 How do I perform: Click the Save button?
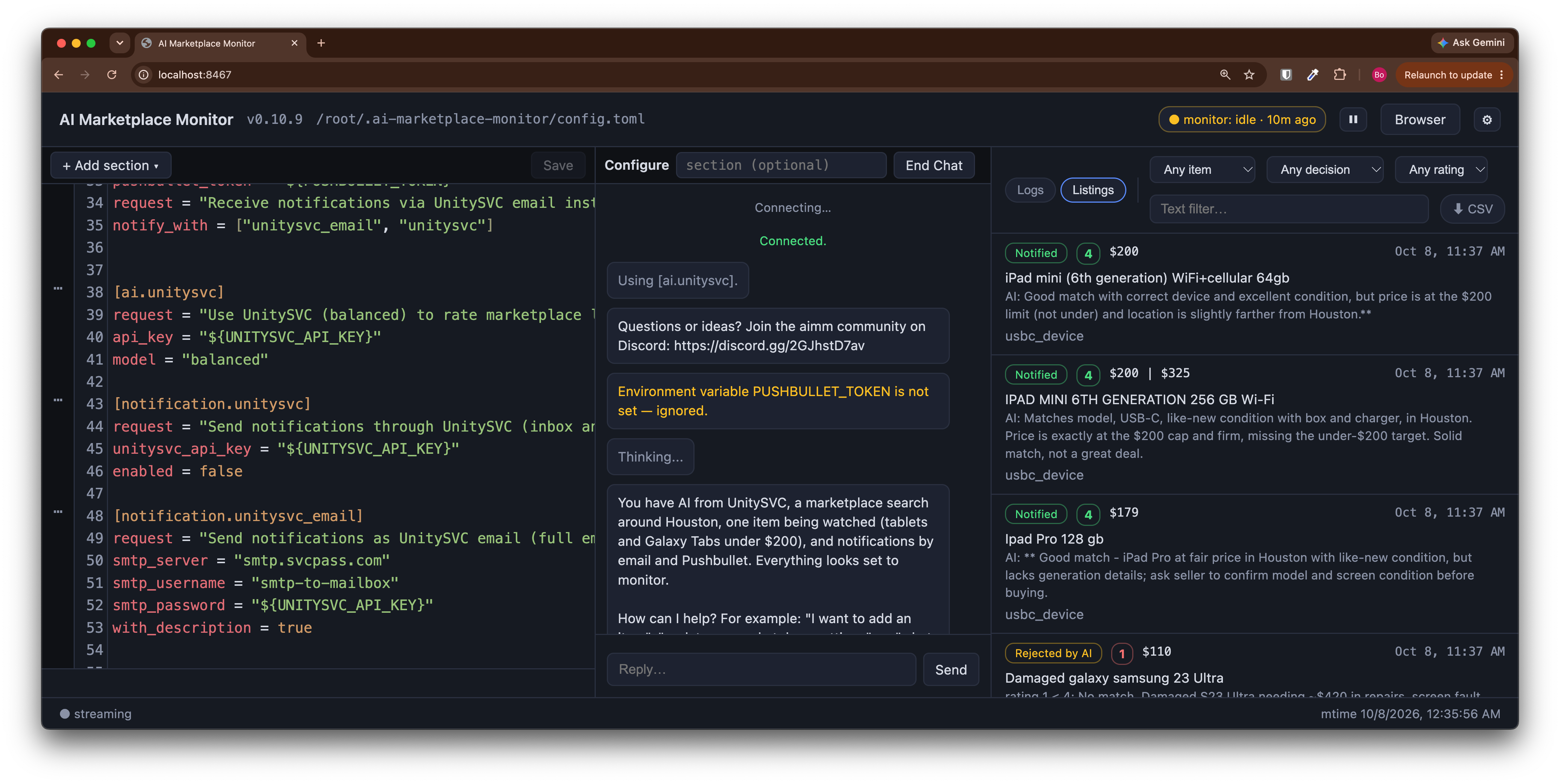[558, 165]
